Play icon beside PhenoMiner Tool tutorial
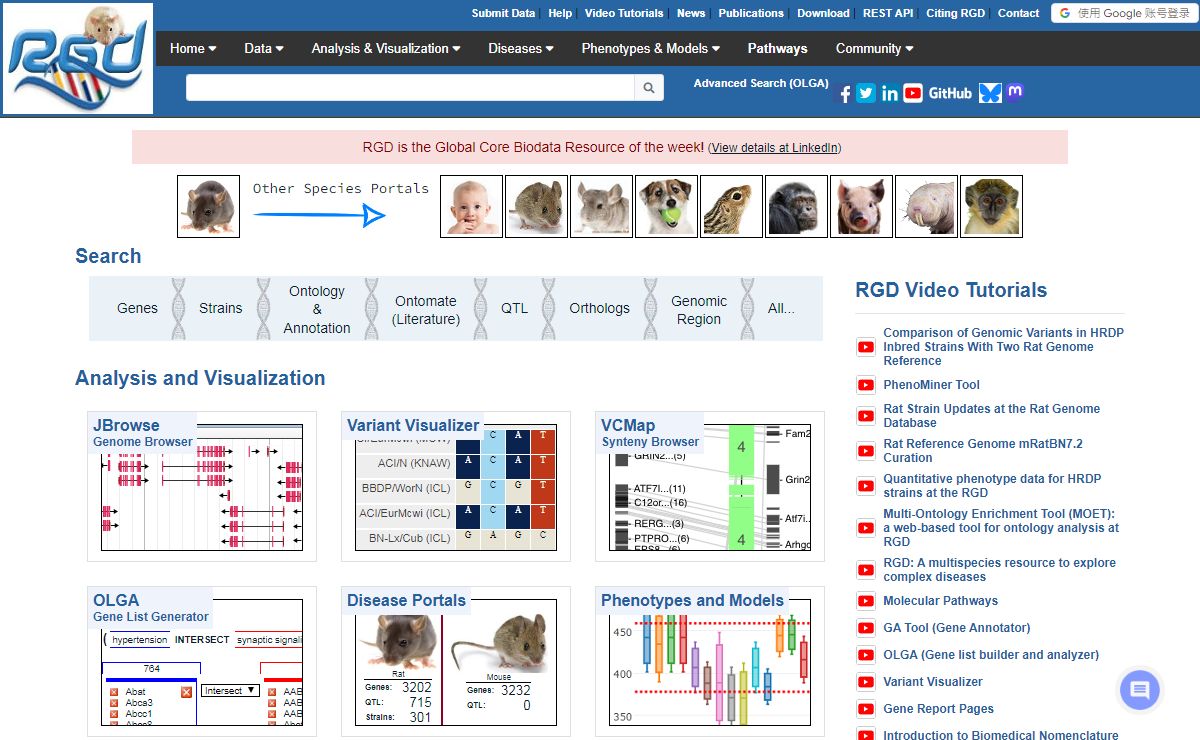The image size is (1200, 740). click(866, 385)
